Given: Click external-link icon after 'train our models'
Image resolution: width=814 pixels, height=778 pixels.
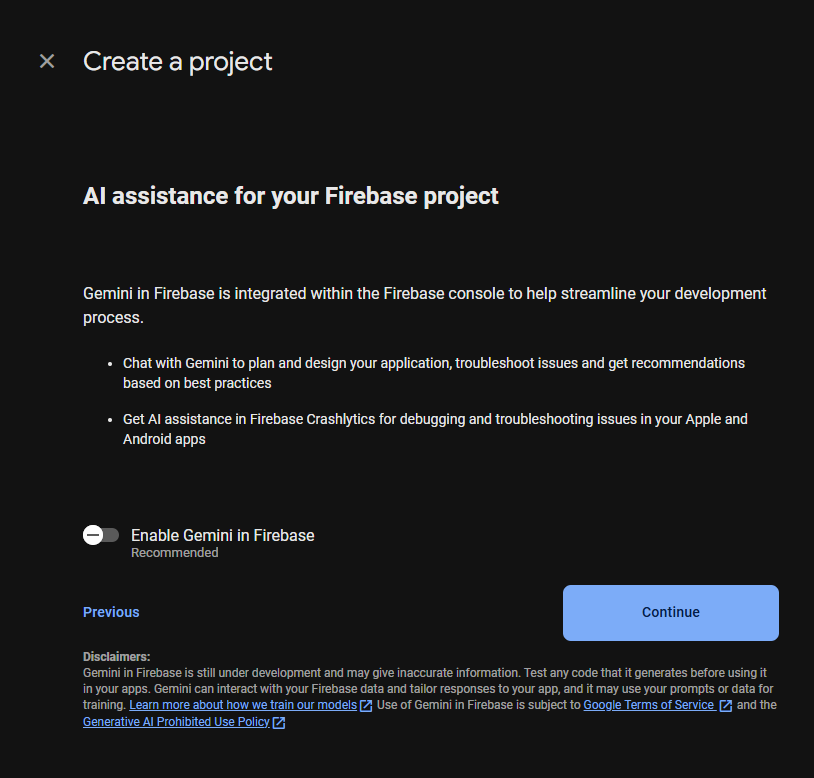Looking at the screenshot, I should pos(366,706).
